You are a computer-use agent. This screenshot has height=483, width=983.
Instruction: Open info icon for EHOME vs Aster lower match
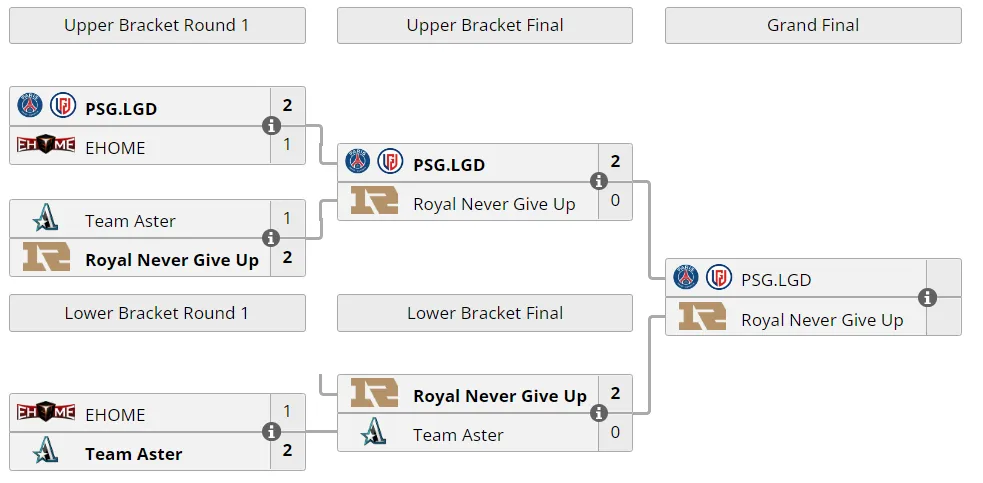(271, 432)
